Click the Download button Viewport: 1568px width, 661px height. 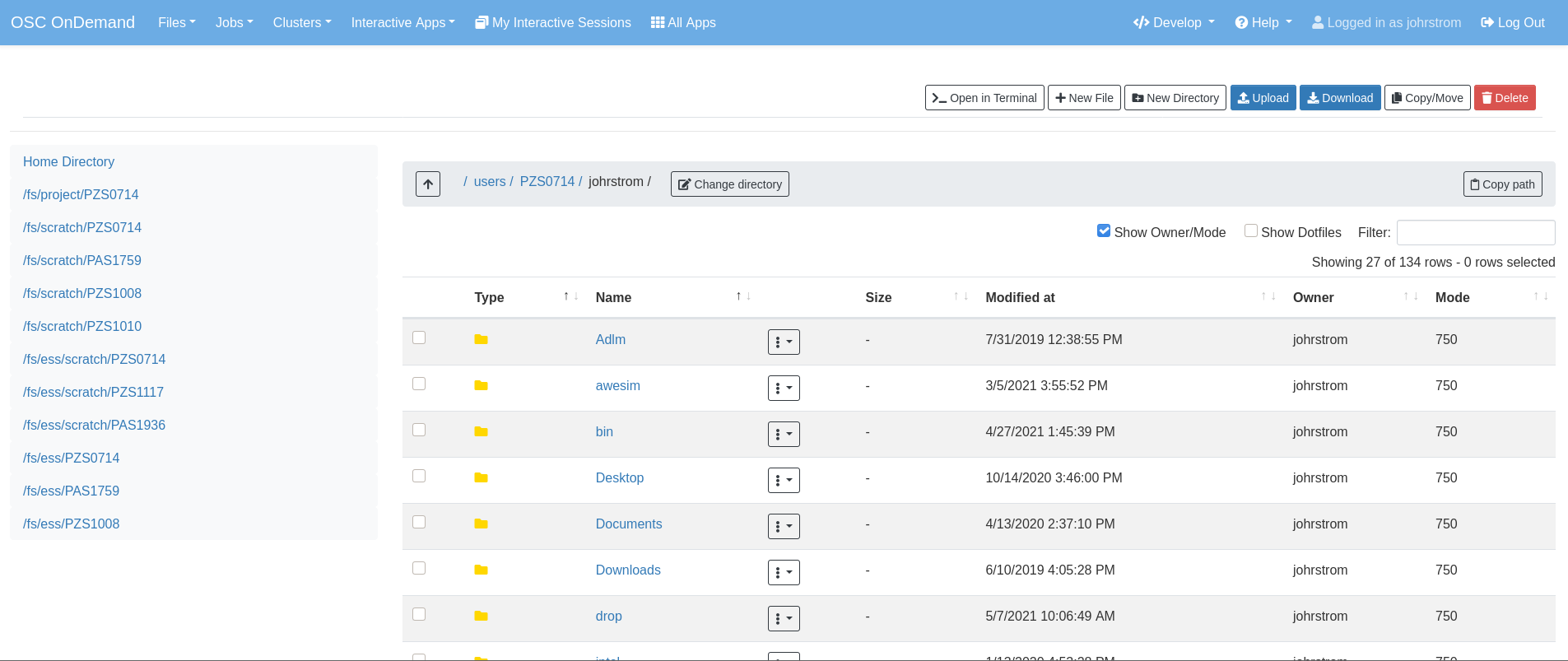click(1339, 98)
